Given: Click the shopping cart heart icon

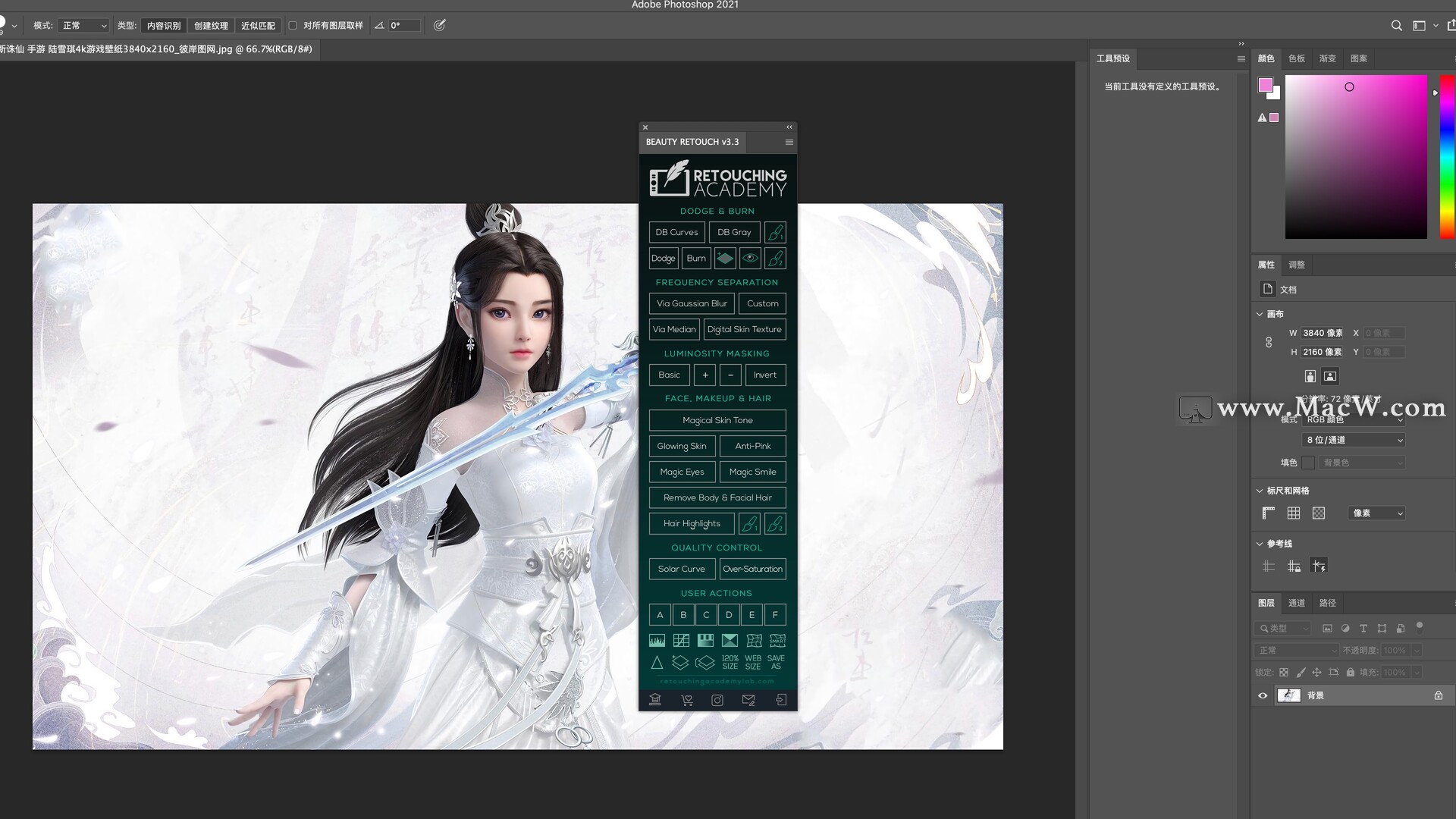Looking at the screenshot, I should [x=686, y=700].
